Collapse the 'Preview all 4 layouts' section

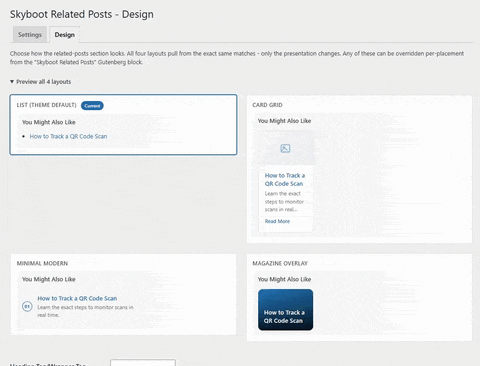pyautogui.click(x=40, y=82)
